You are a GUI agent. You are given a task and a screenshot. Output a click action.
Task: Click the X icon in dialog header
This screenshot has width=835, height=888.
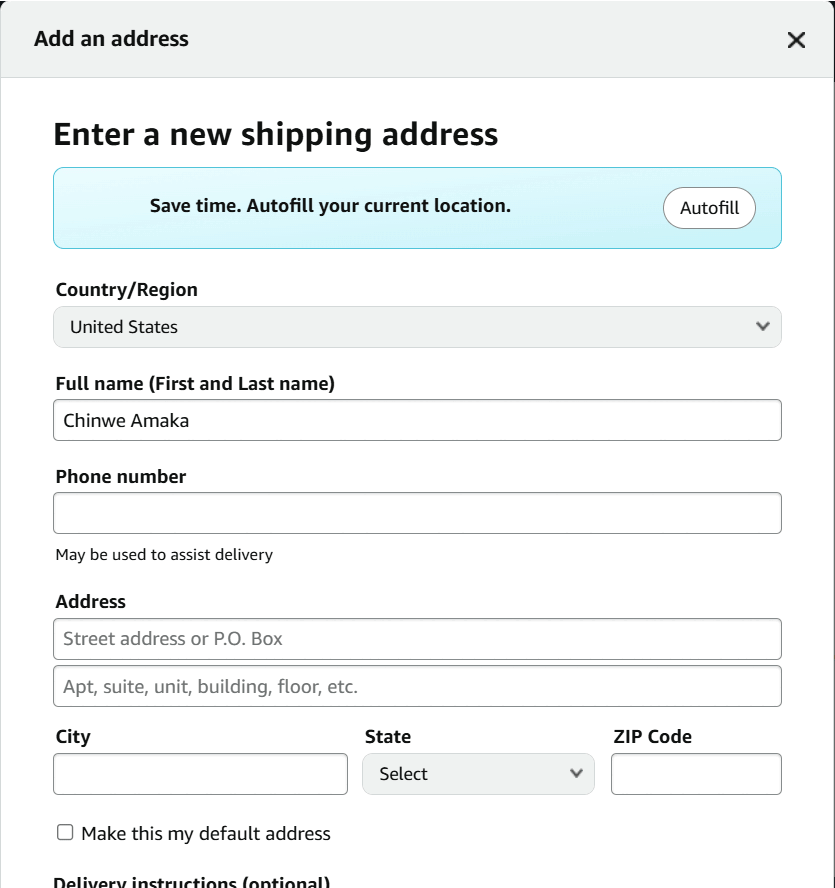(x=796, y=40)
